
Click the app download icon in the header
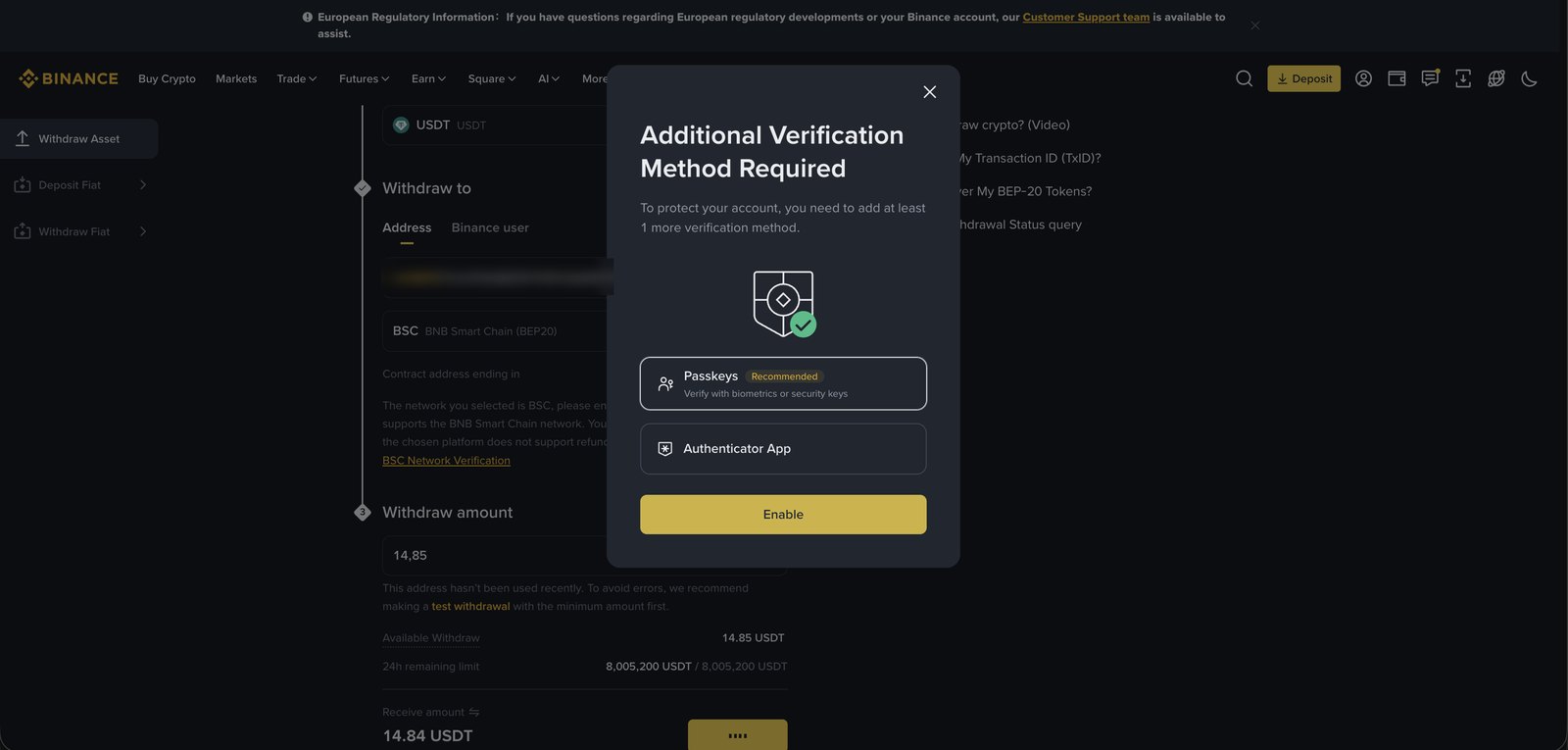1463,78
